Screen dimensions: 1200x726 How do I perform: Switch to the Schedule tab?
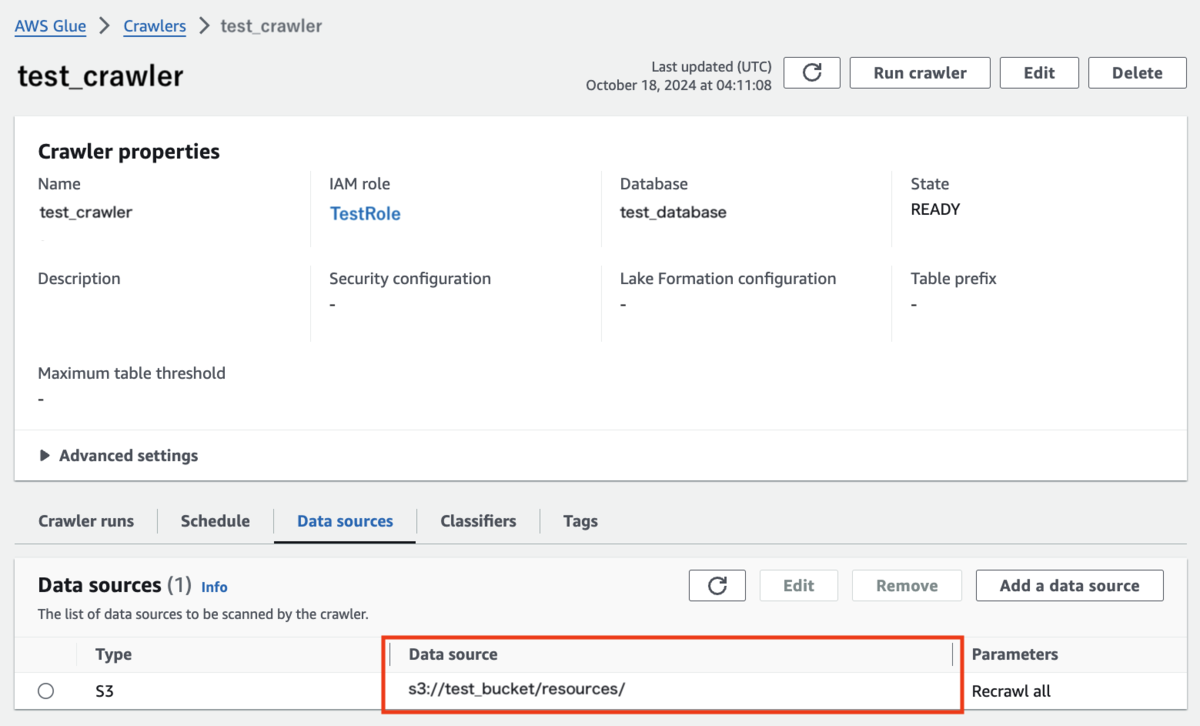pos(215,521)
